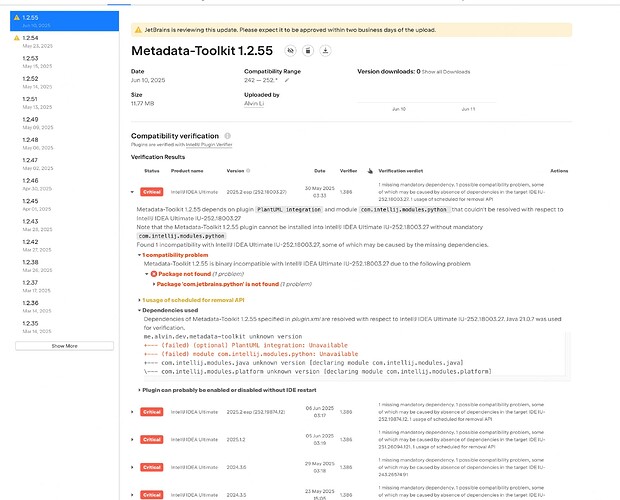The width and height of the screenshot is (620, 500).
Task: Go to version 1.2.43
Action: (x=64, y=225)
